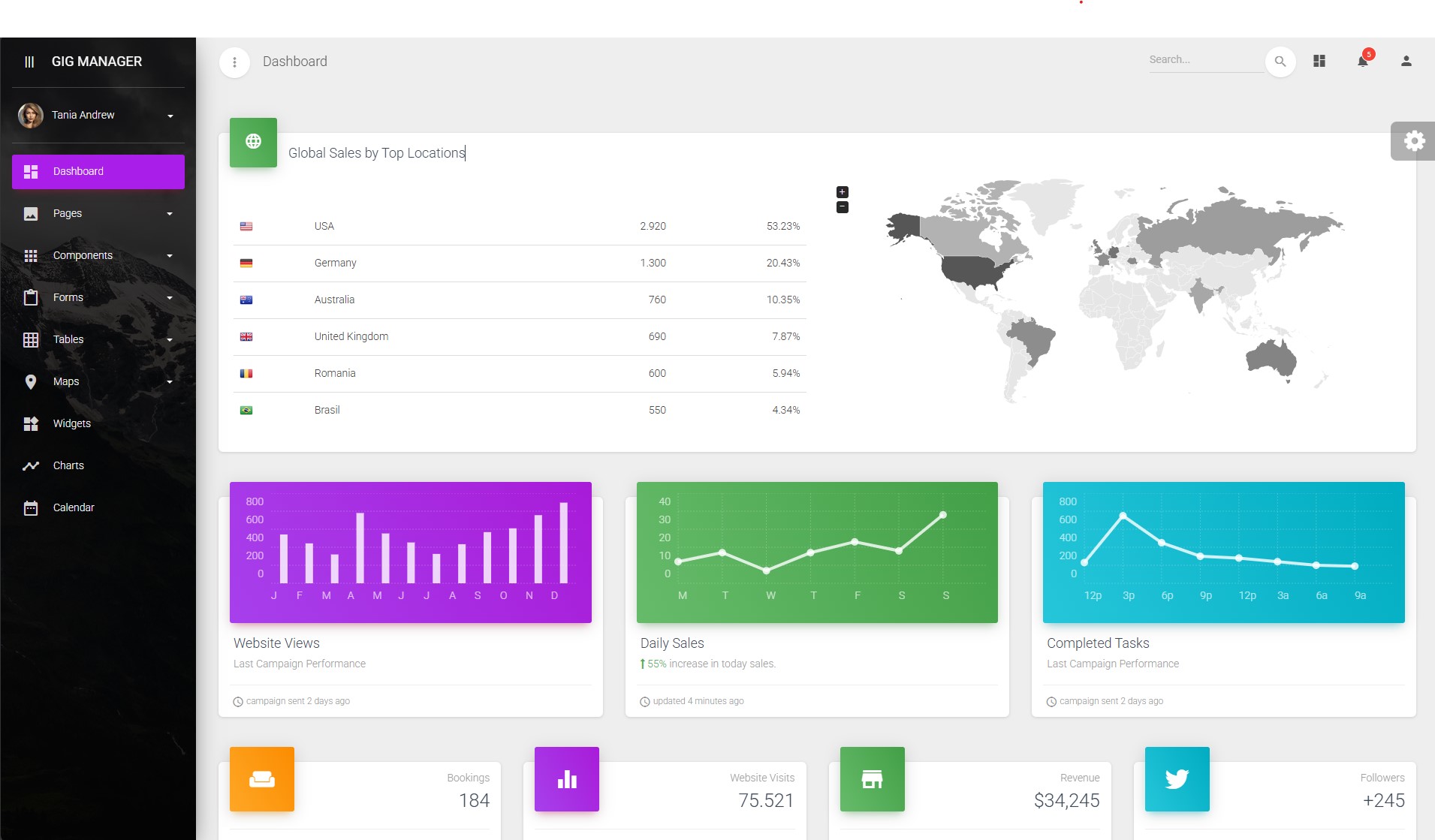Click the Pages menu label
This screenshot has width=1435, height=840.
click(68, 214)
